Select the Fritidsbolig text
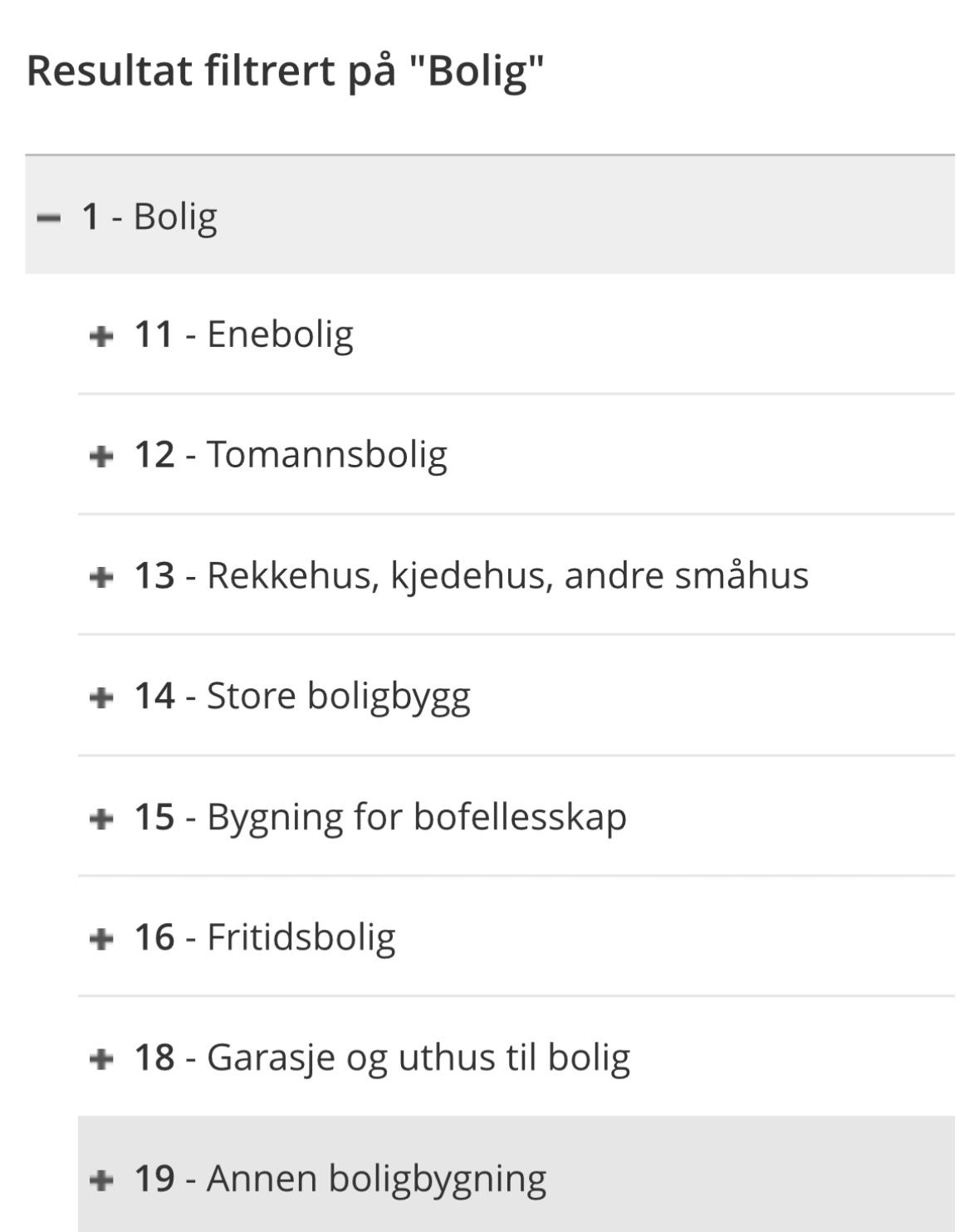Screen dimensions: 979x1232 301,937
